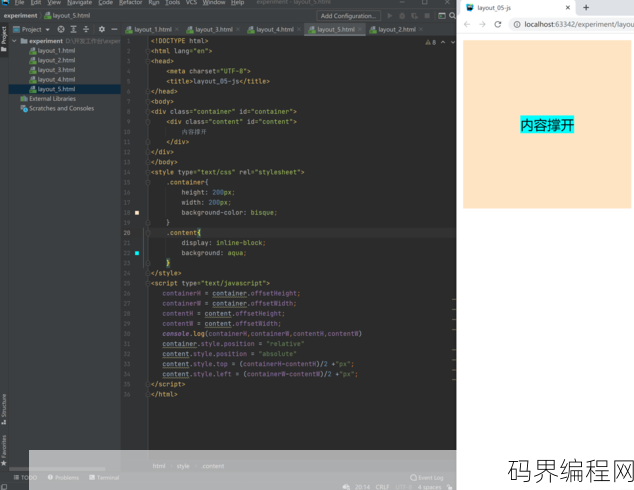
Task: Open the Code menu
Action: click(106, 2)
